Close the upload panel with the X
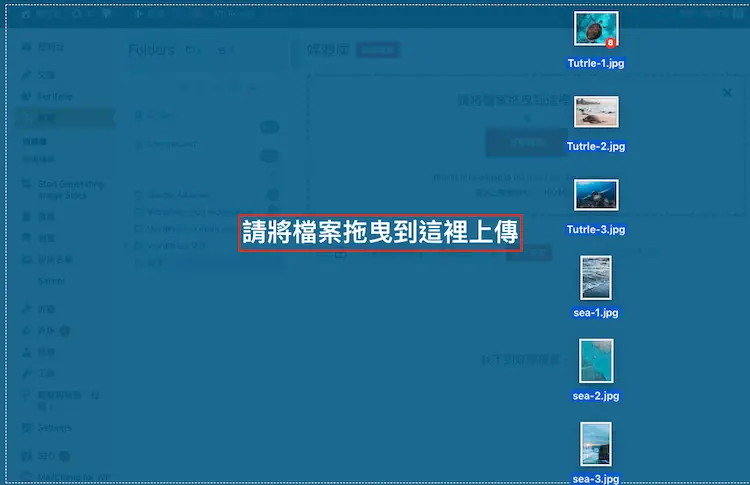Screen dimensions: 750x485 point(727,92)
